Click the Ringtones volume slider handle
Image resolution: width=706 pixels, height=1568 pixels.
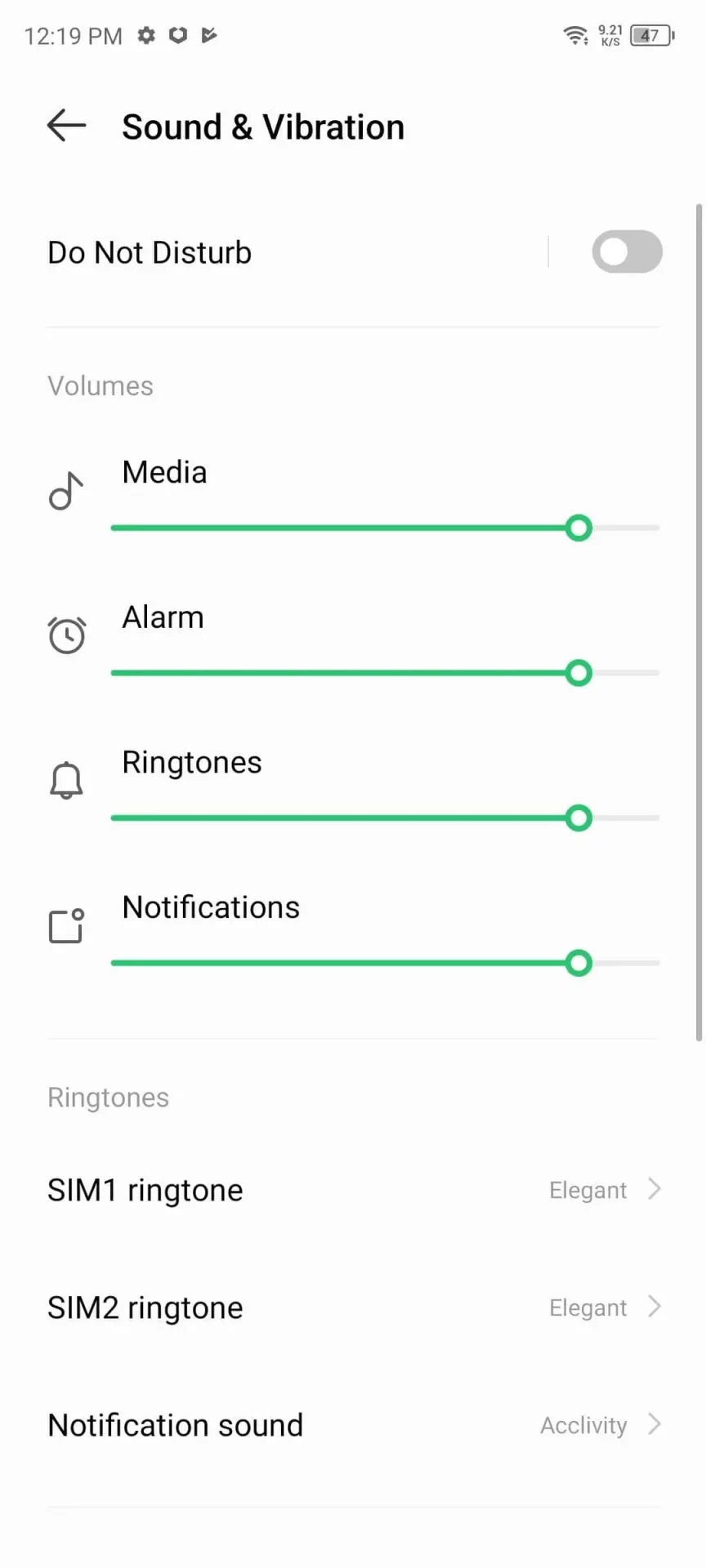point(579,817)
